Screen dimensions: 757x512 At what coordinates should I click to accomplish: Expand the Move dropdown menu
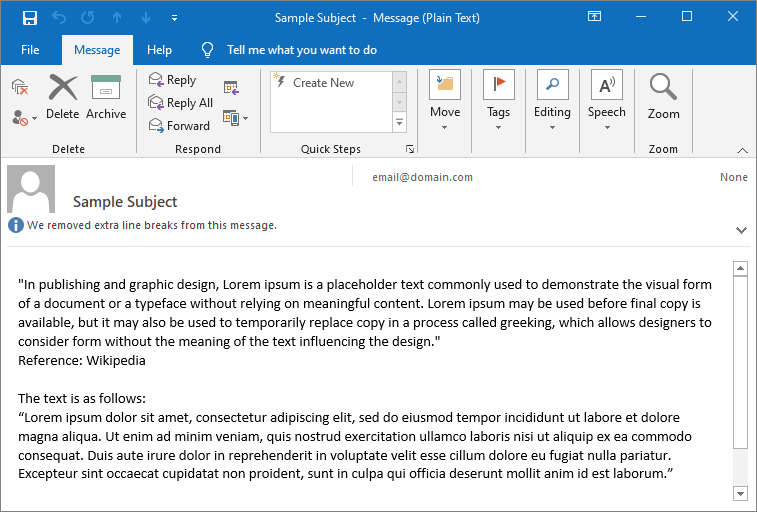445,100
